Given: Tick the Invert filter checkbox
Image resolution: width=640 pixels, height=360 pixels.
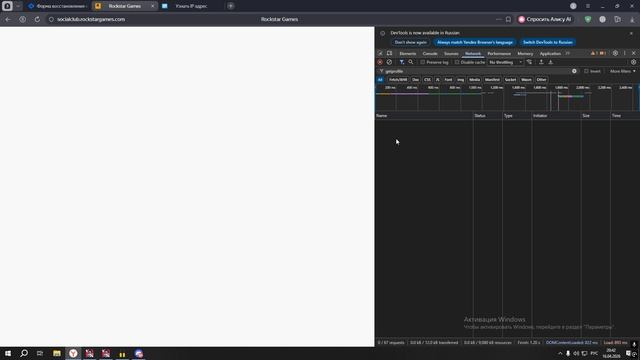Looking at the screenshot, I should point(586,71).
